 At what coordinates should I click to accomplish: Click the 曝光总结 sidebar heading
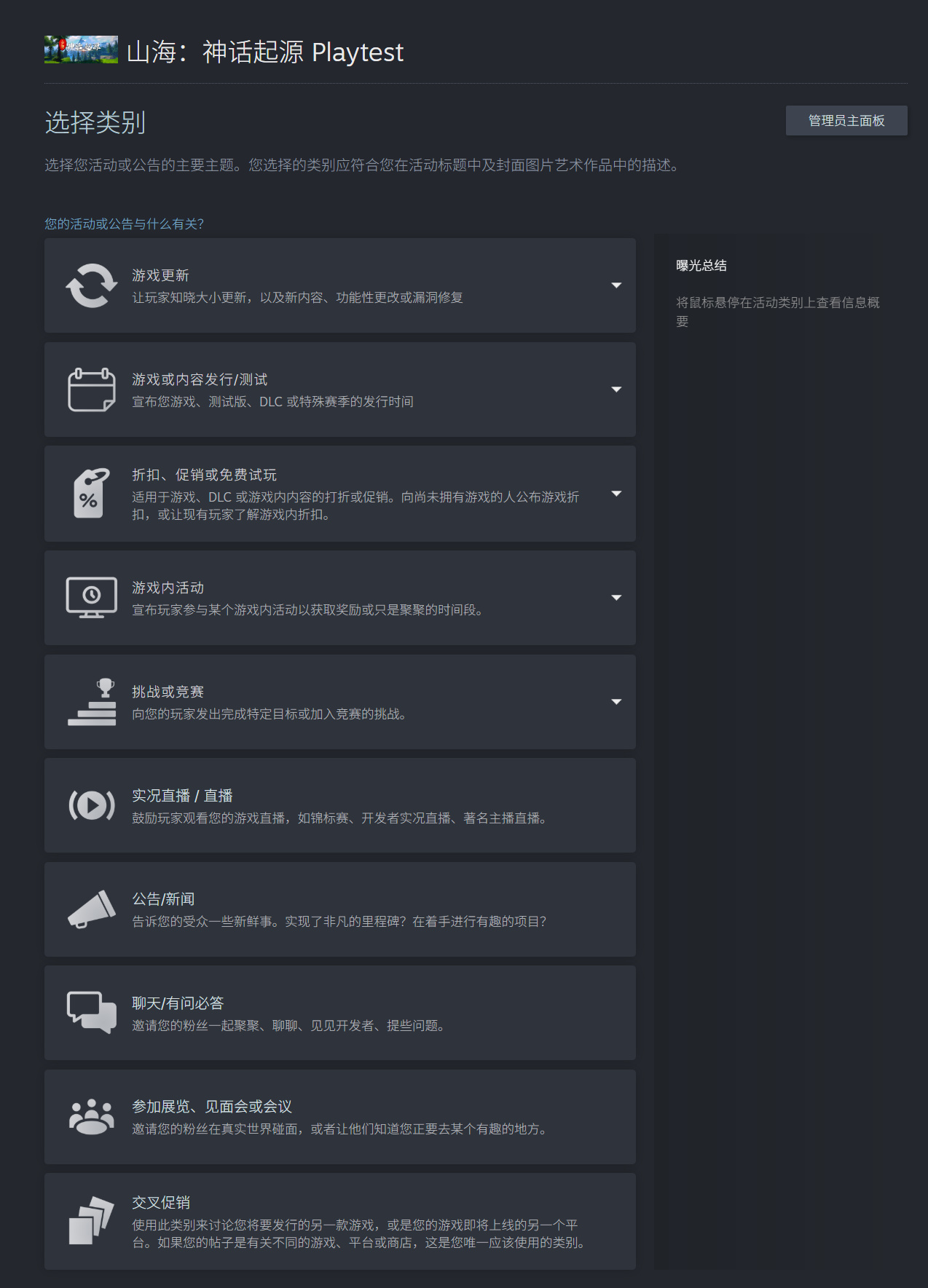tap(701, 266)
